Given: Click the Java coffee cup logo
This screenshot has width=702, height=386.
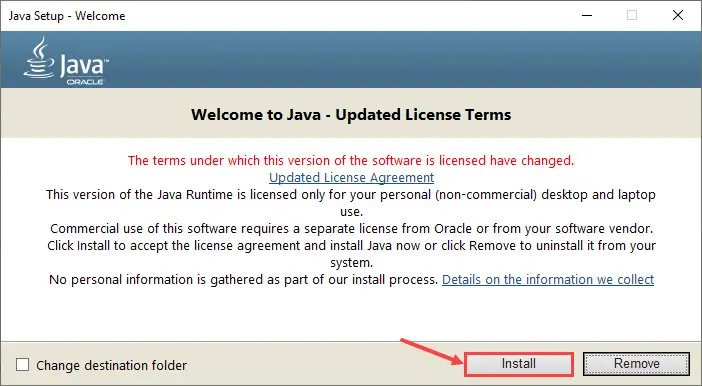Looking at the screenshot, I should point(39,58).
